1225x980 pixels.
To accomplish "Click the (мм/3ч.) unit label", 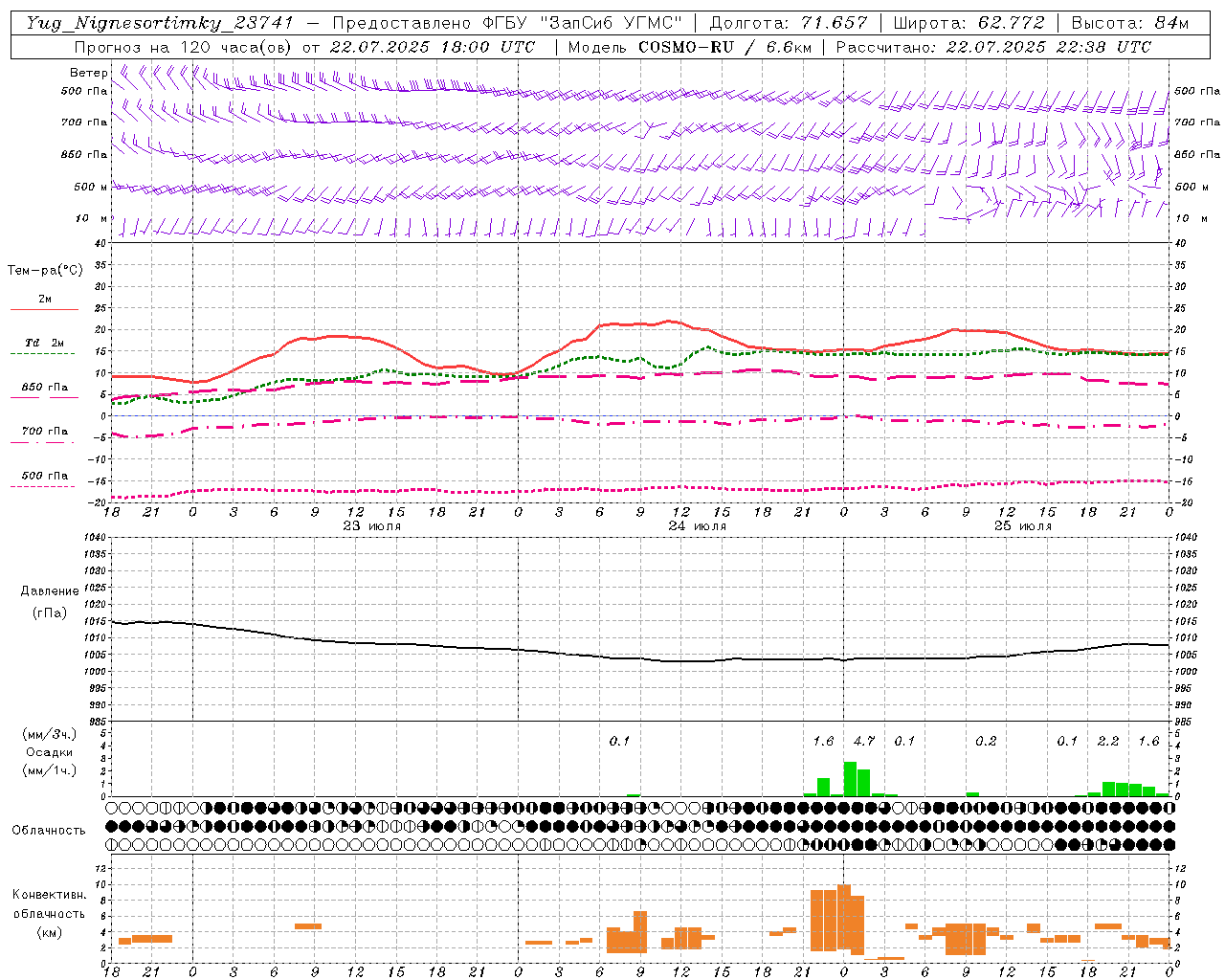I will point(50,735).
